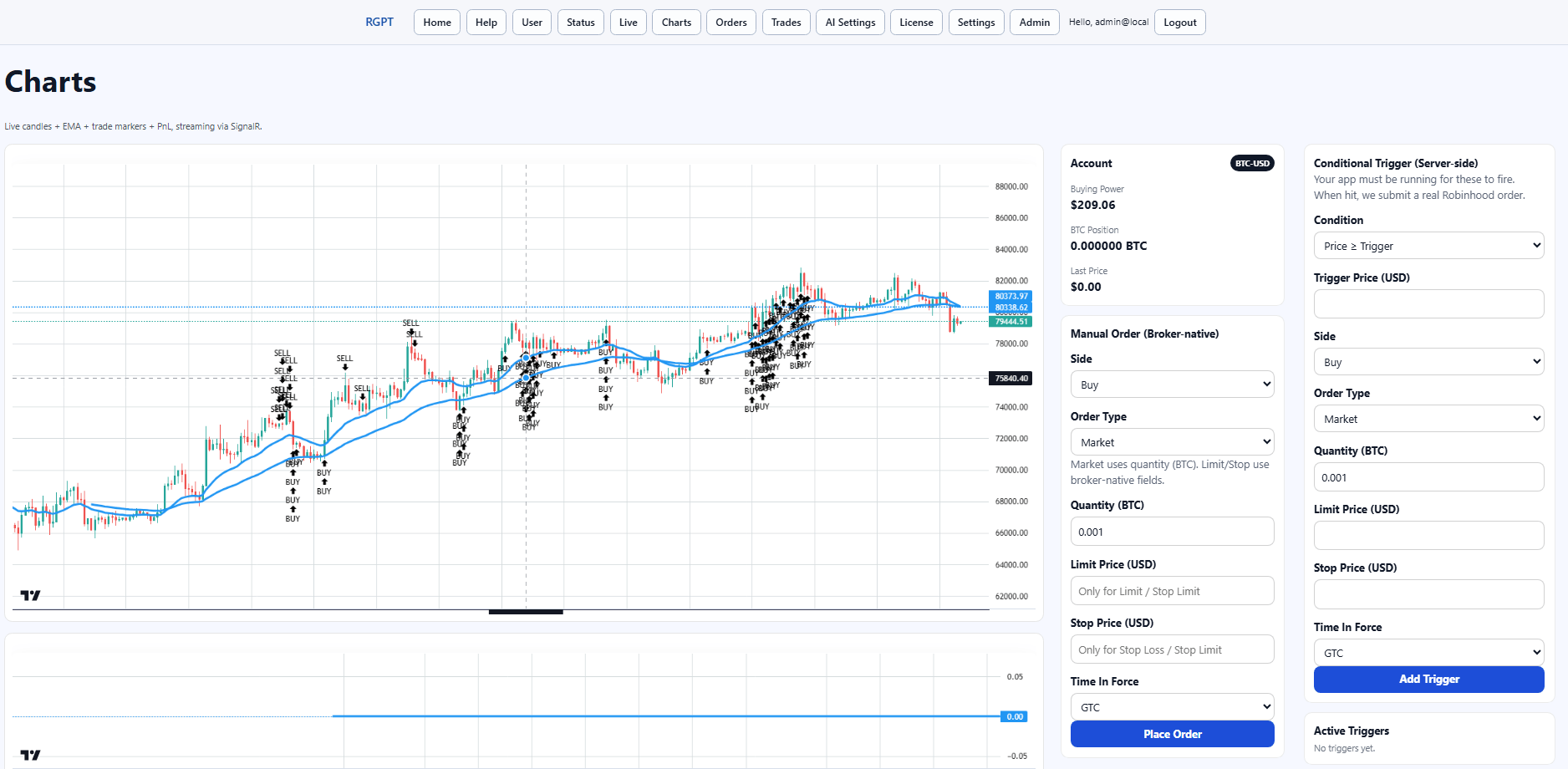Screen dimensions: 1568x769
Task: Open the Trades page
Action: pyautogui.click(x=787, y=23)
